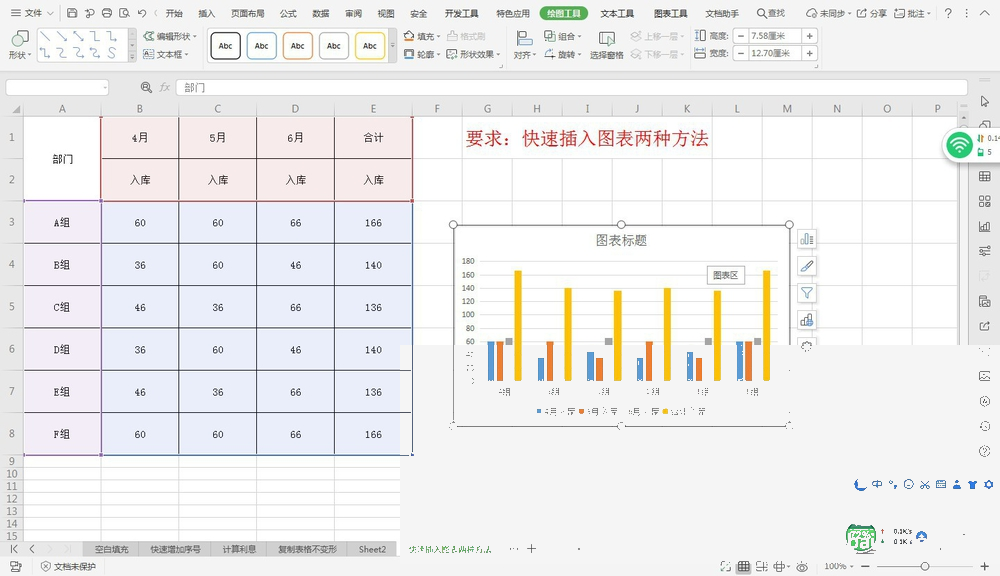
Task: Toggle eye protection mode in status bar
Action: coord(802,566)
